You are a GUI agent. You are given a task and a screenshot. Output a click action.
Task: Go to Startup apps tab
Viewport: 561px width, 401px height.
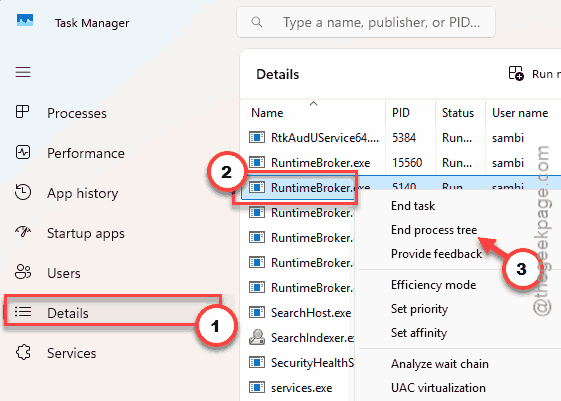[86, 233]
